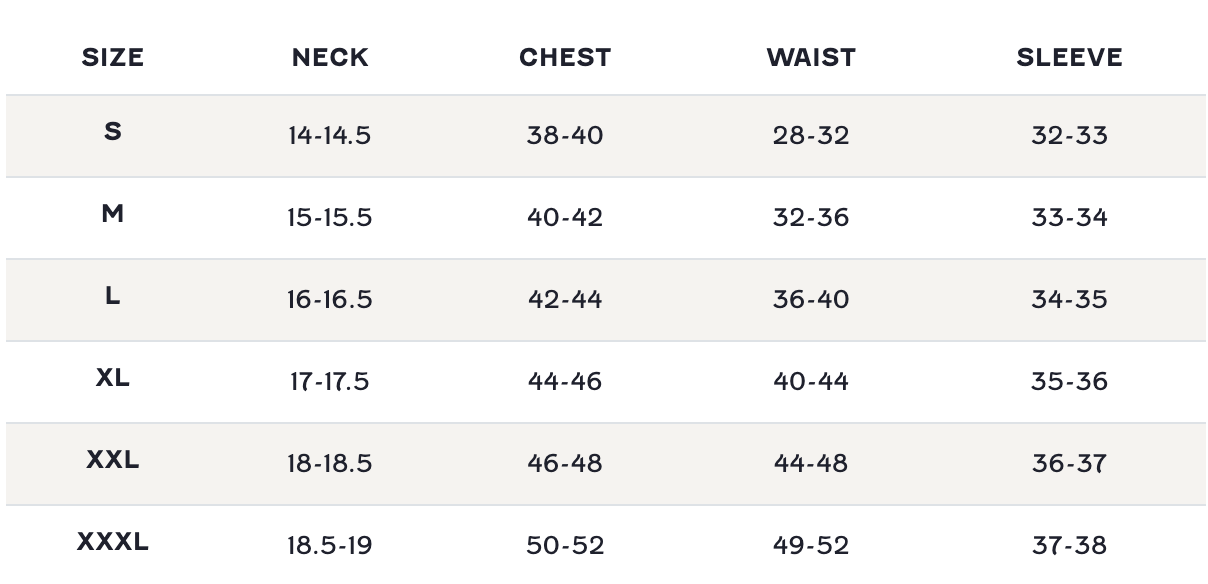Select the XL size row label
This screenshot has height=584, width=1208.
113,378
